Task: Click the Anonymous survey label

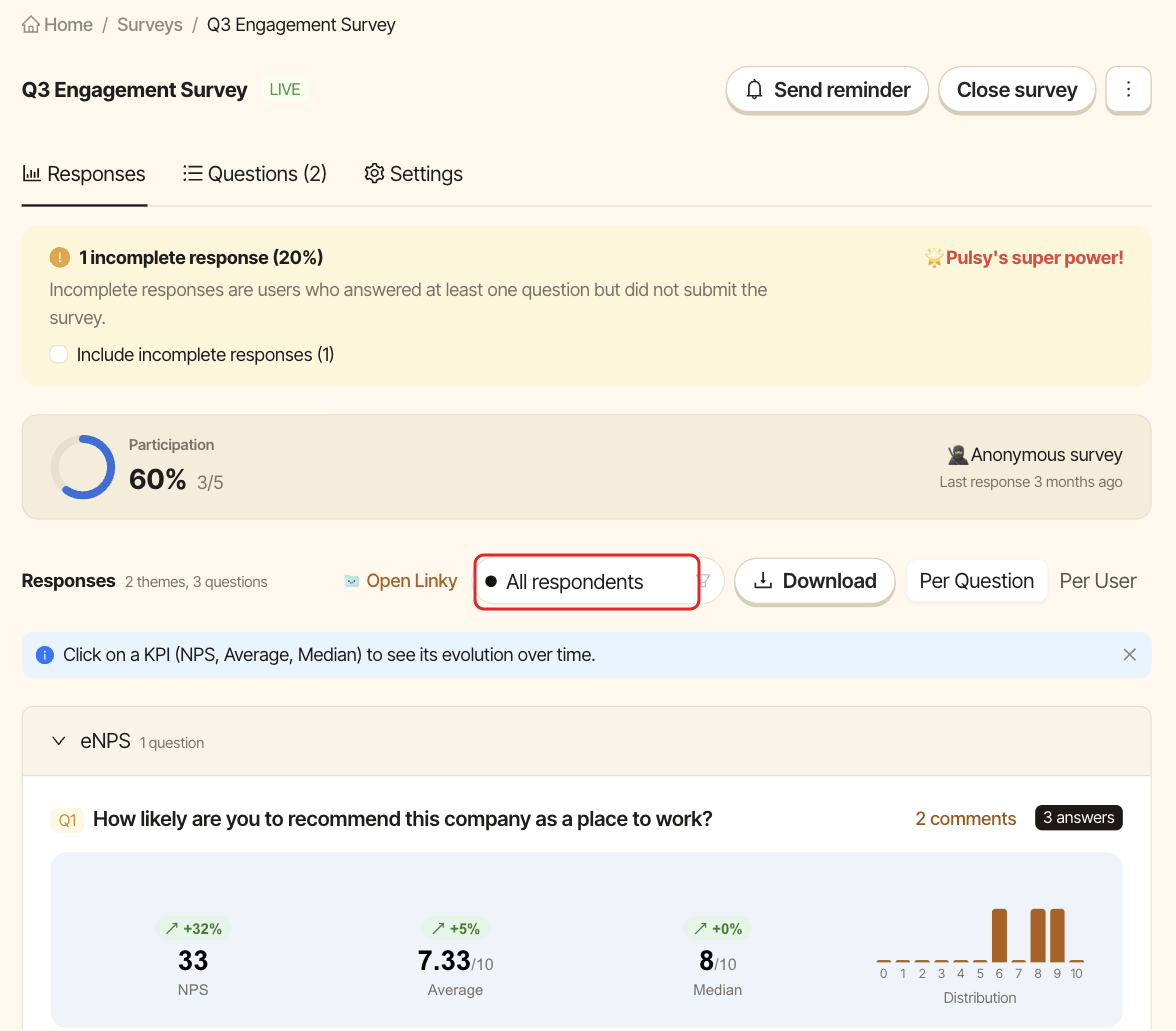Action: pyautogui.click(x=1035, y=455)
